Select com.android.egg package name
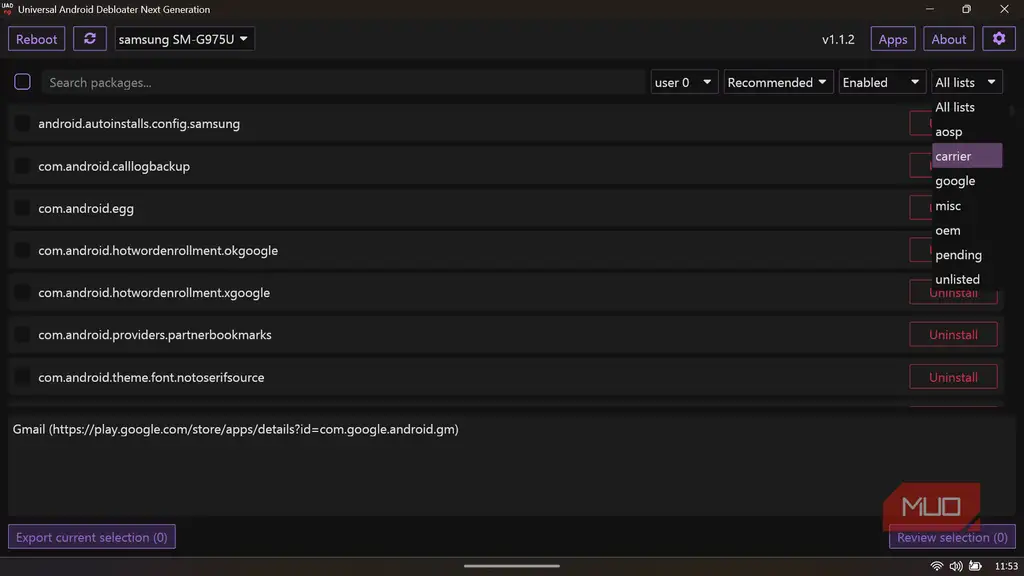 (x=86, y=208)
